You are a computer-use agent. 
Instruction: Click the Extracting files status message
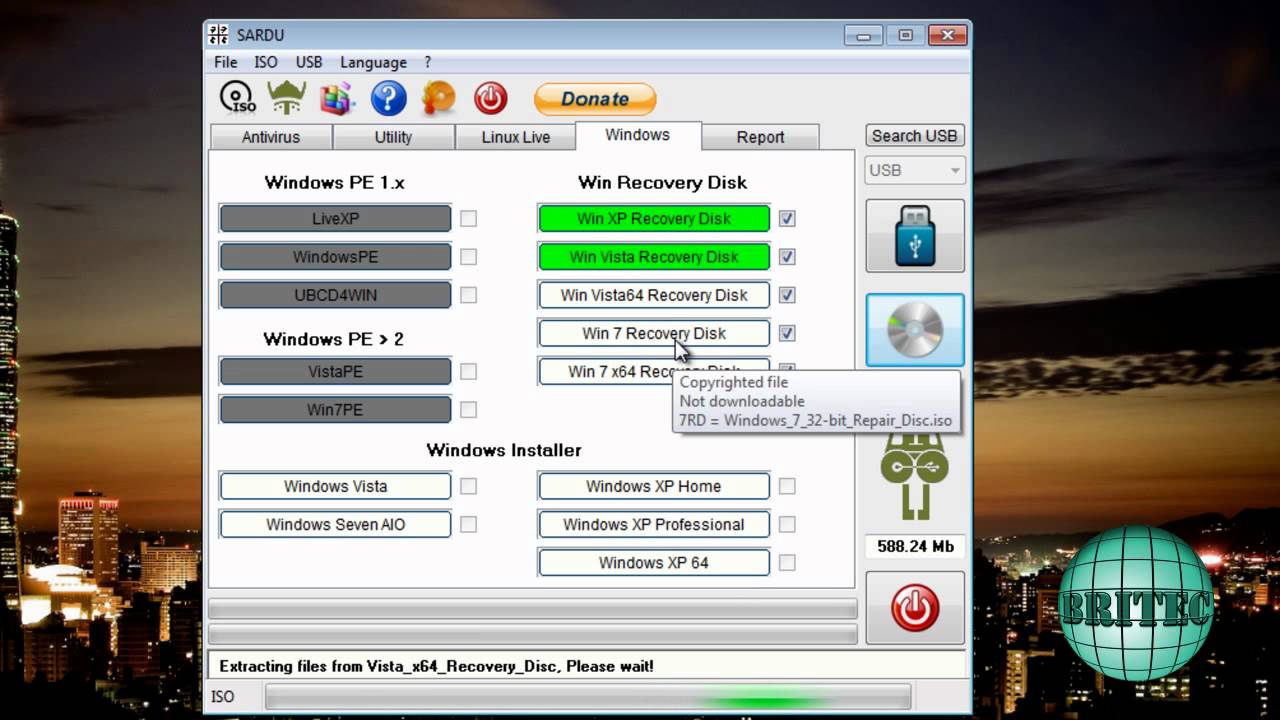coord(436,666)
